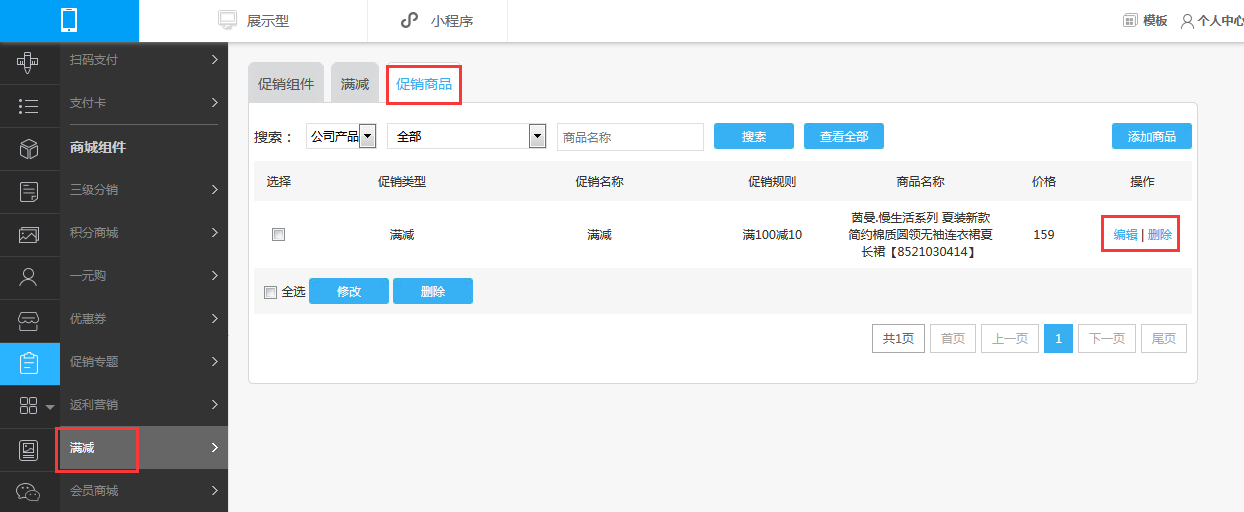
Task: Click the 尾页 pagination button
Action: click(x=1164, y=338)
